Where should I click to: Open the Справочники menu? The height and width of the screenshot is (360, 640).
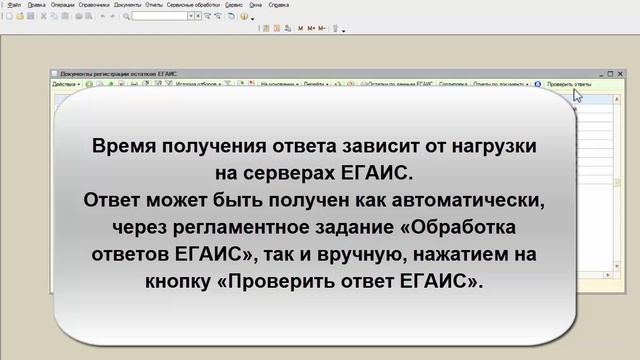(x=94, y=5)
